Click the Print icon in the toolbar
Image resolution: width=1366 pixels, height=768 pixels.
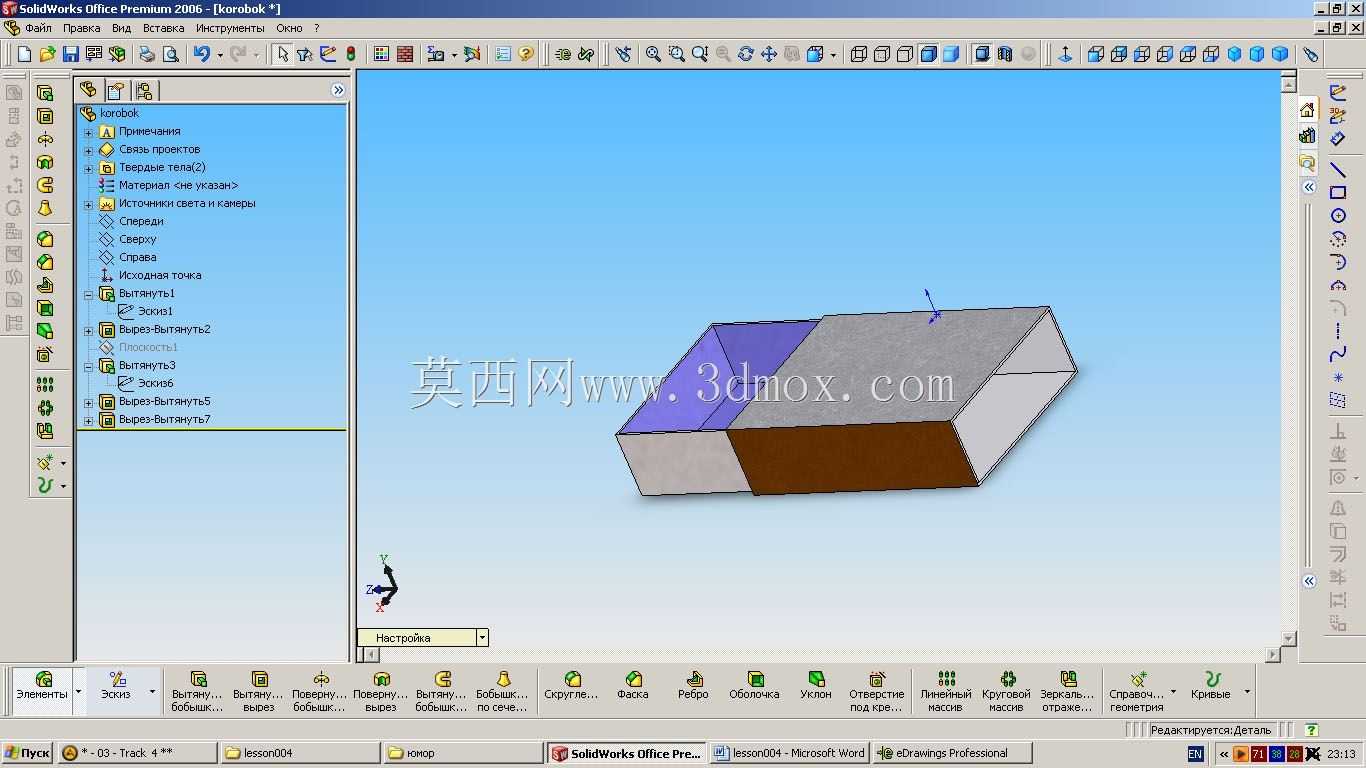[147, 54]
